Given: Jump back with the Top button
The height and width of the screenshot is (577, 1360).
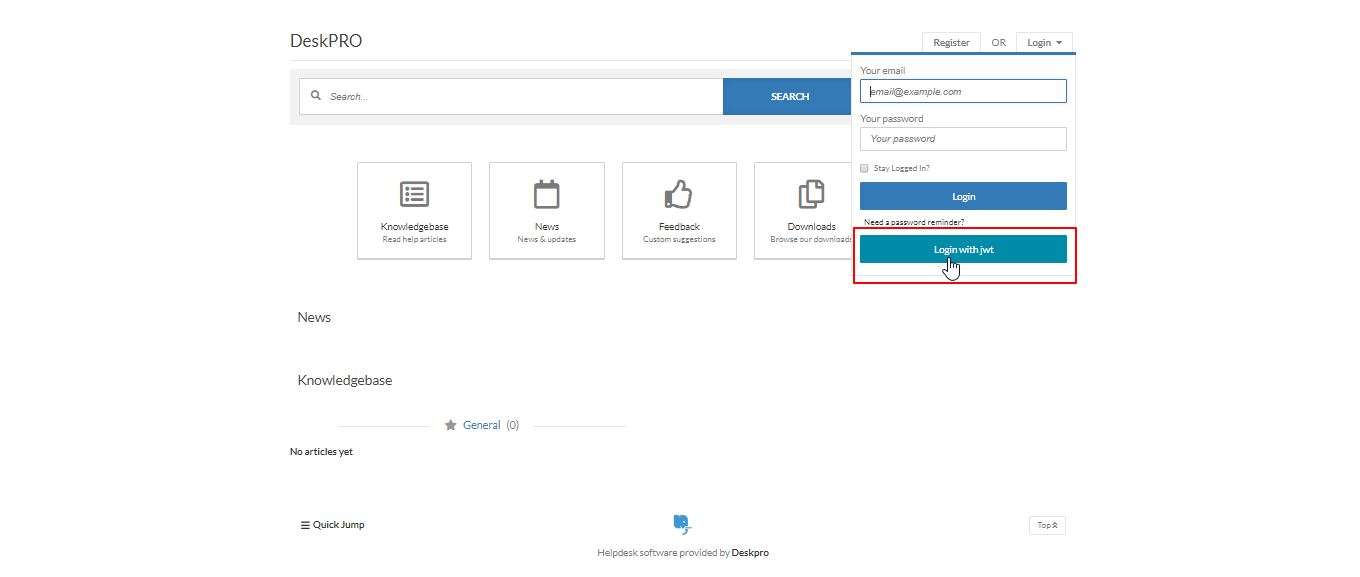Looking at the screenshot, I should 1047,525.
